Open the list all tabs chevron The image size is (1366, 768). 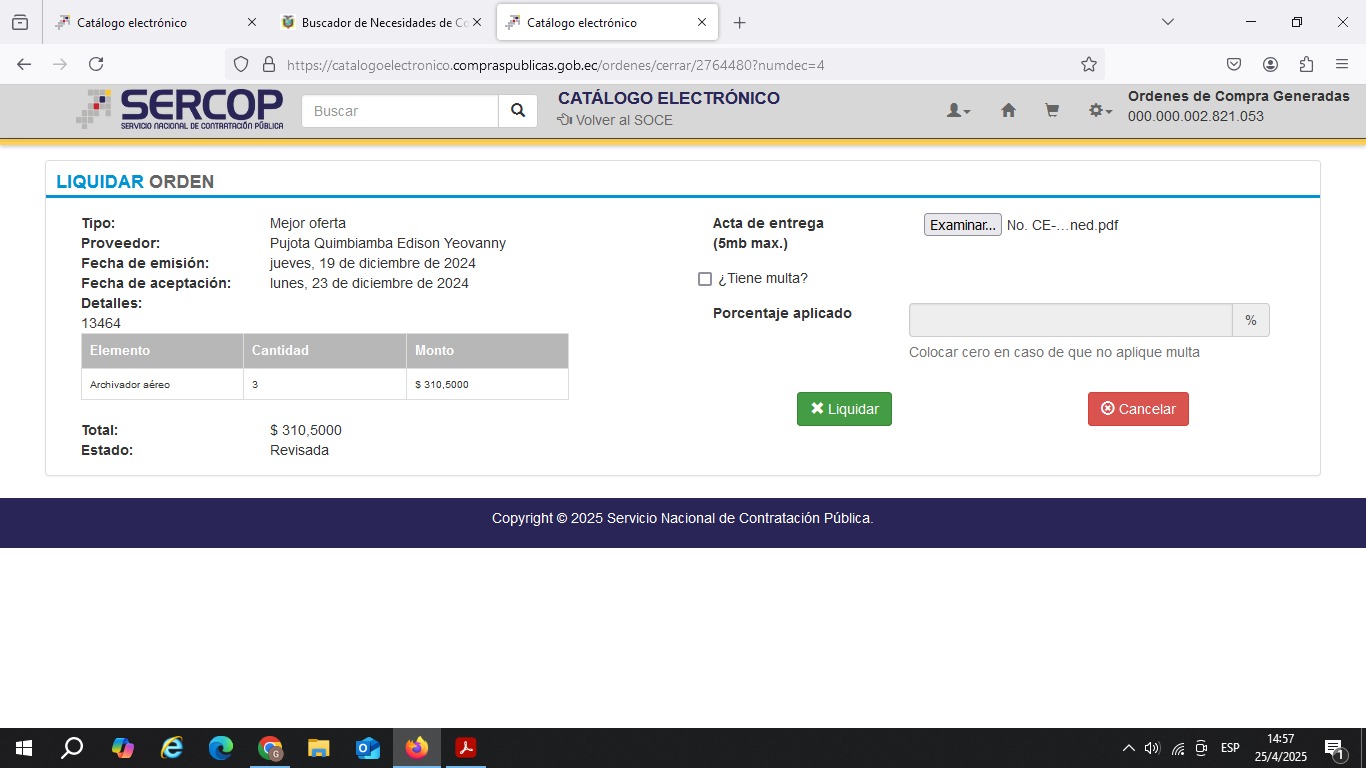1167,22
